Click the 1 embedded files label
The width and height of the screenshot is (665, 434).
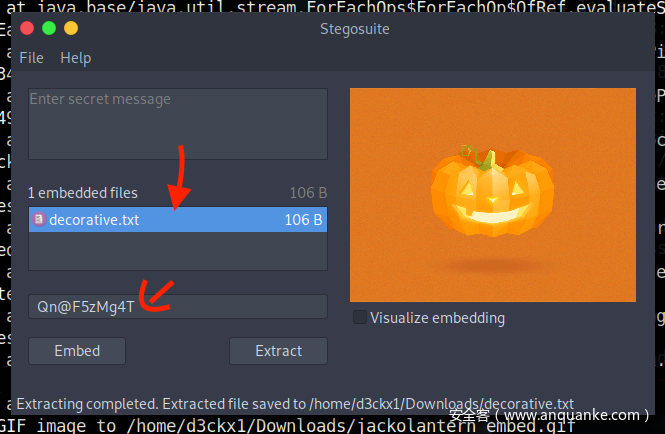pyautogui.click(x=83, y=193)
